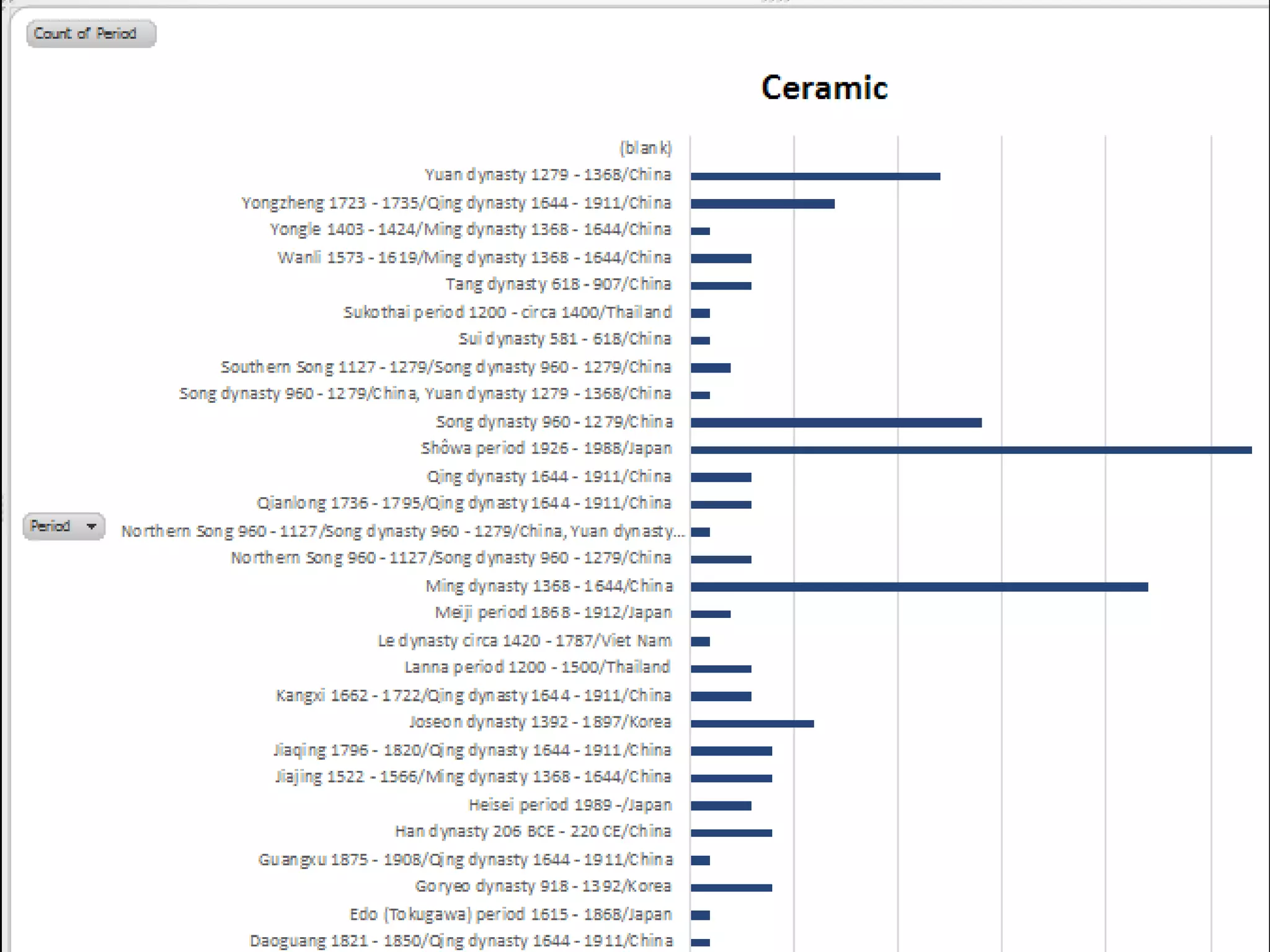Select the Heisei period Japan label
Viewport: 1270px width, 952px height.
coord(570,805)
